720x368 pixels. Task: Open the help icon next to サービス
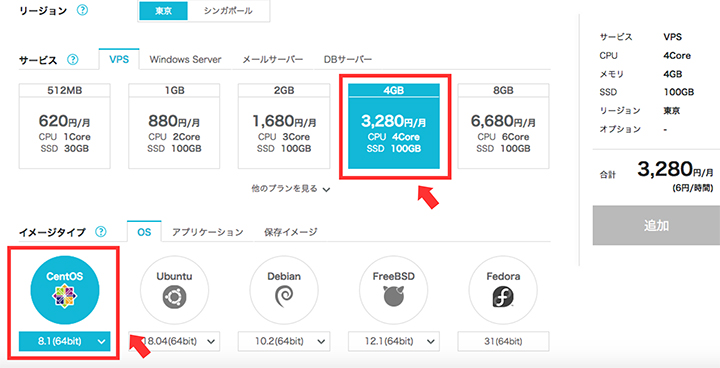[x=73, y=59]
